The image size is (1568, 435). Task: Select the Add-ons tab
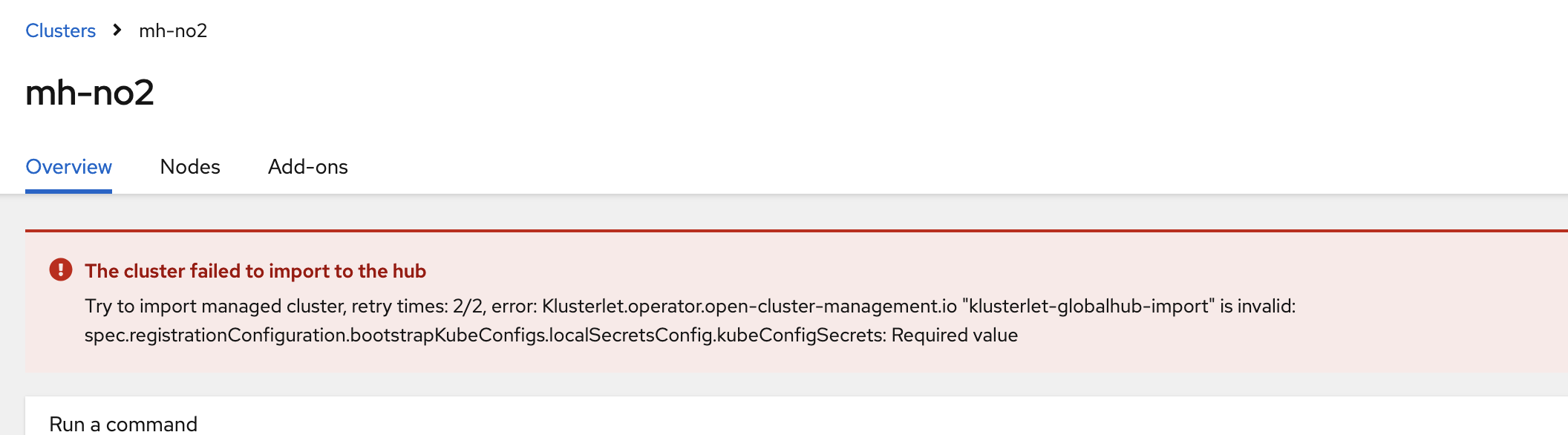(307, 167)
